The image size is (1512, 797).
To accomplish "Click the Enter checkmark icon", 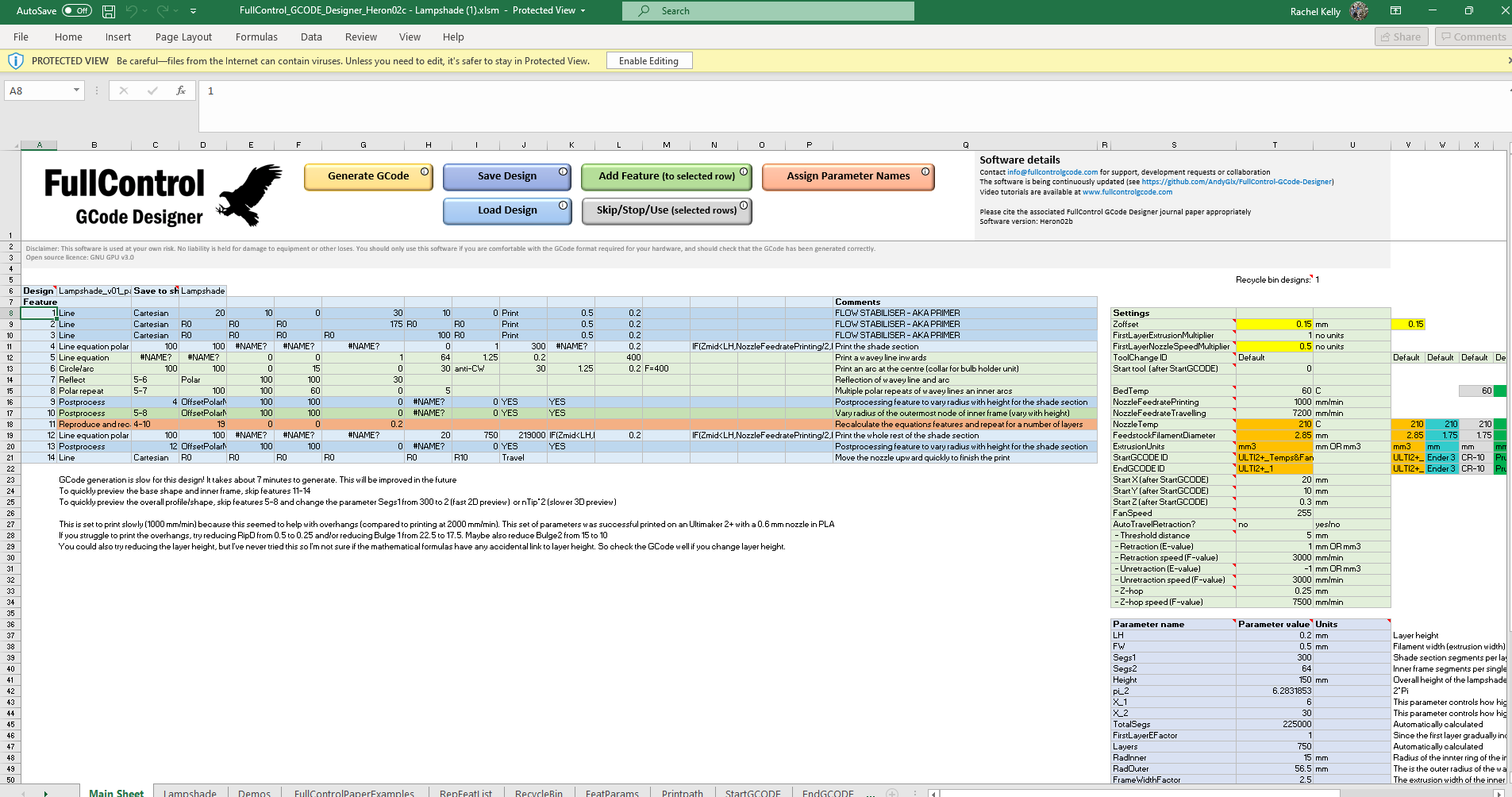I will (x=152, y=90).
